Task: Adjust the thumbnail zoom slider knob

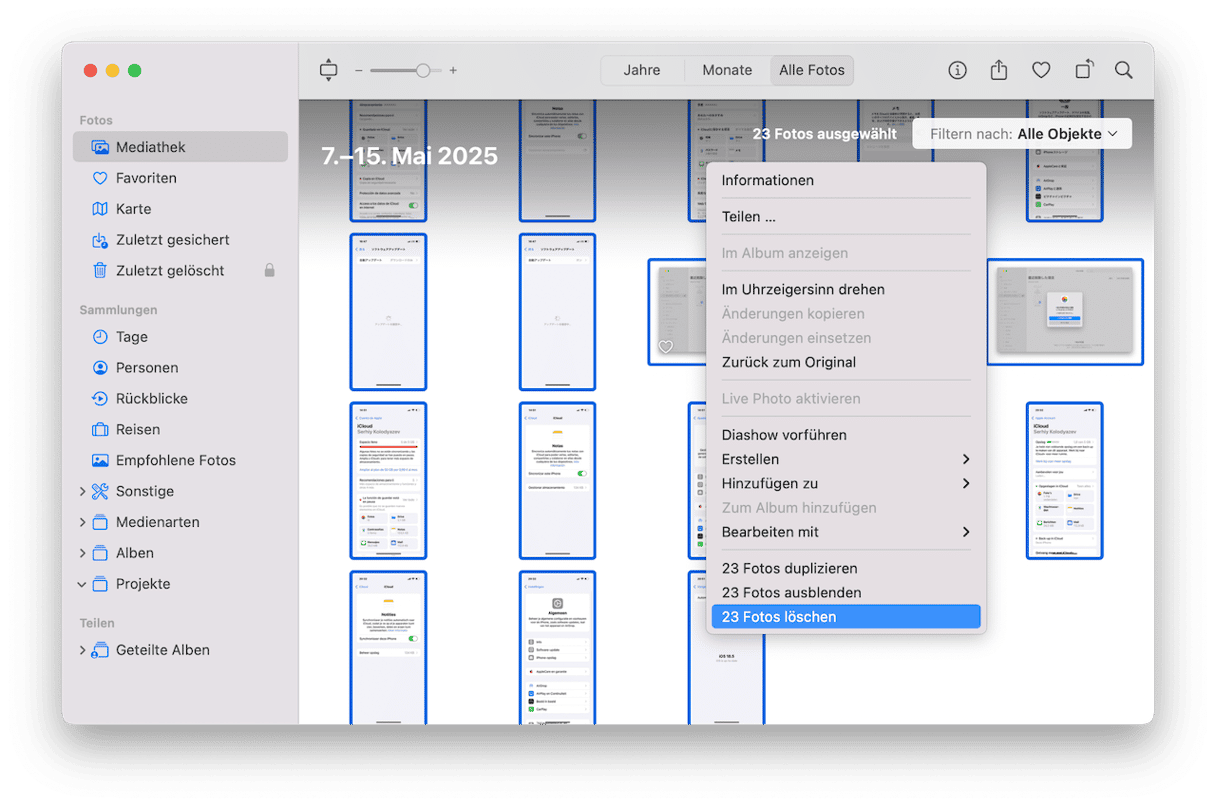Action: coord(423,71)
